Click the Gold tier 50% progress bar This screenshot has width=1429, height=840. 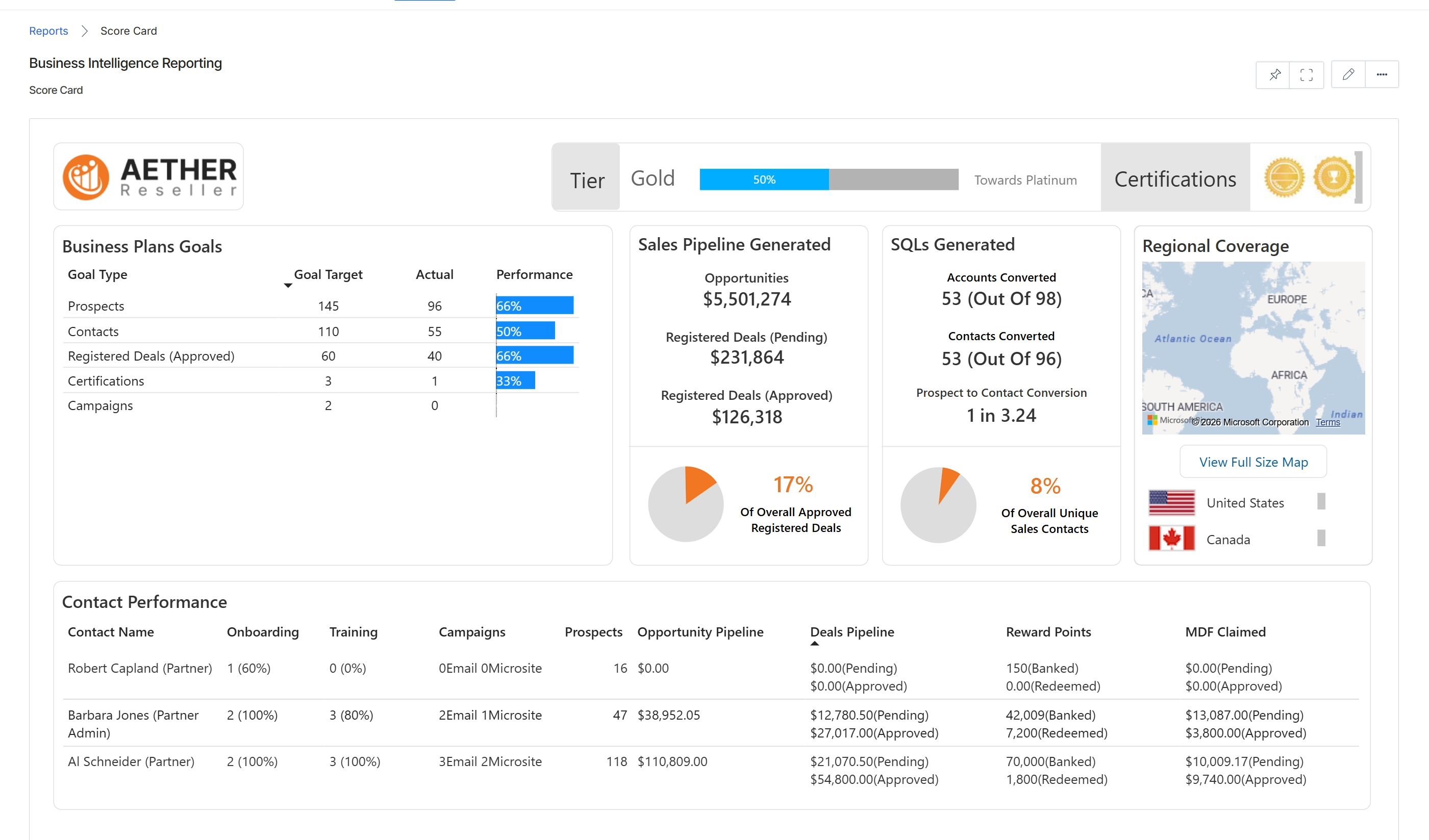pos(829,180)
